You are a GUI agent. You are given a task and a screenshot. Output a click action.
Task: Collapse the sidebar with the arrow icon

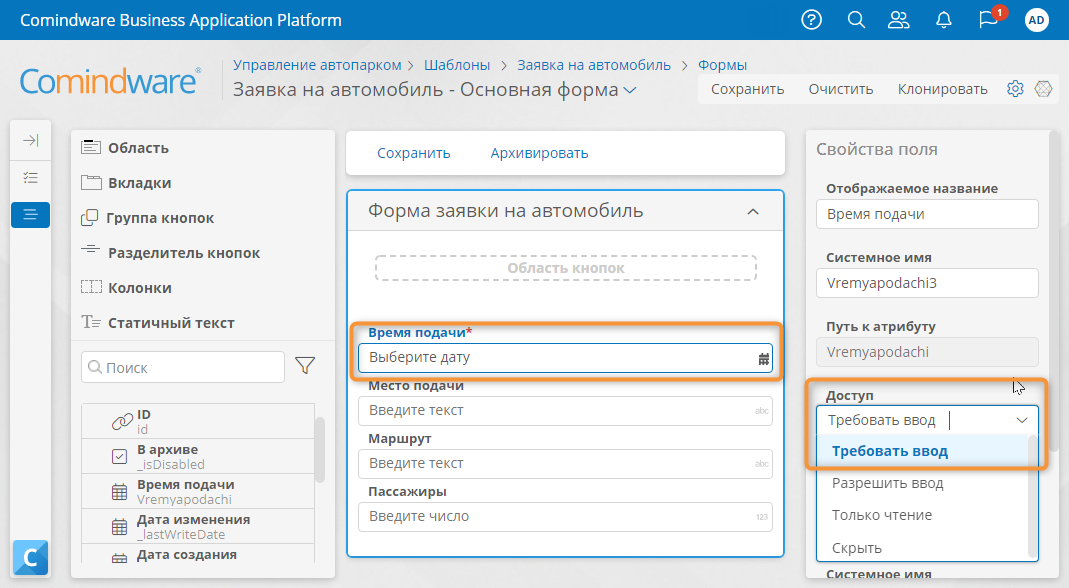click(x=31, y=141)
